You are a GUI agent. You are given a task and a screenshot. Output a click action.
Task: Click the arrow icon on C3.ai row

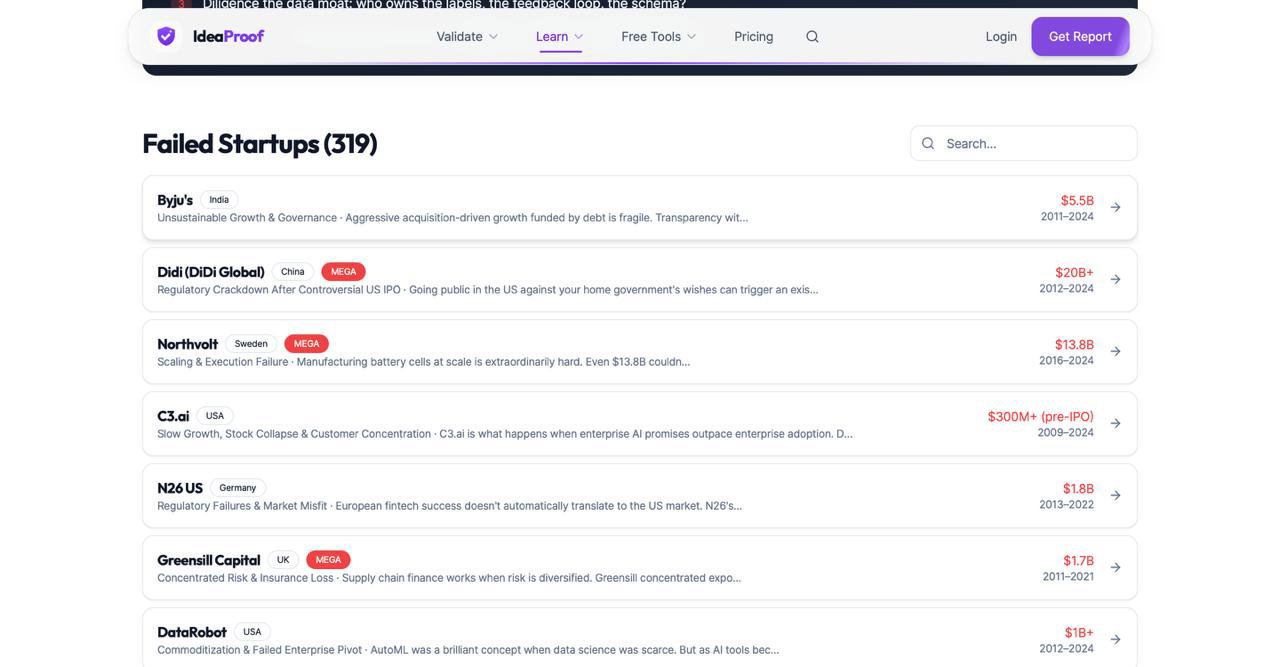(1115, 424)
